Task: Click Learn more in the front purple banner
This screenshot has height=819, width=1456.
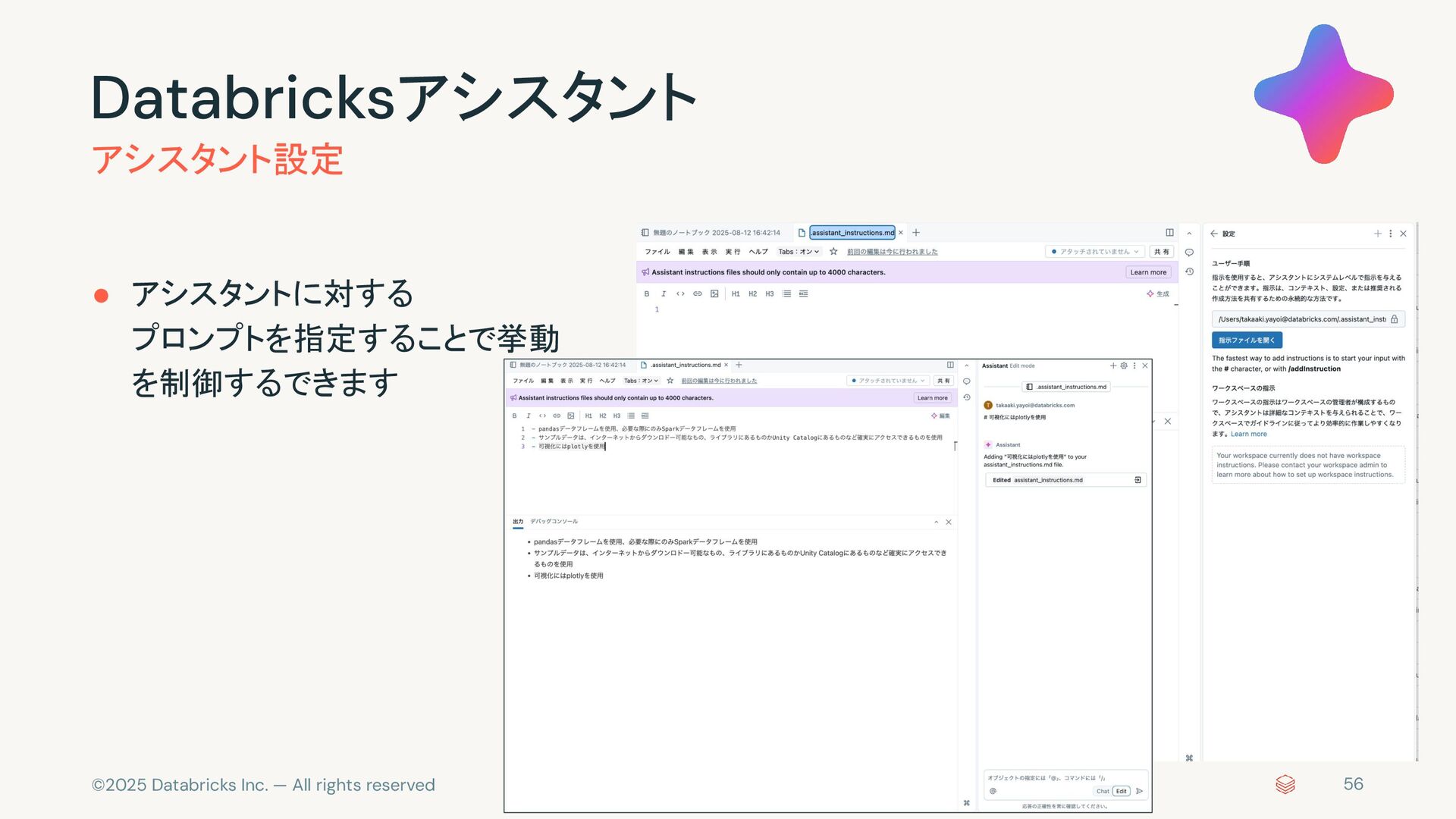Action: pos(932,398)
